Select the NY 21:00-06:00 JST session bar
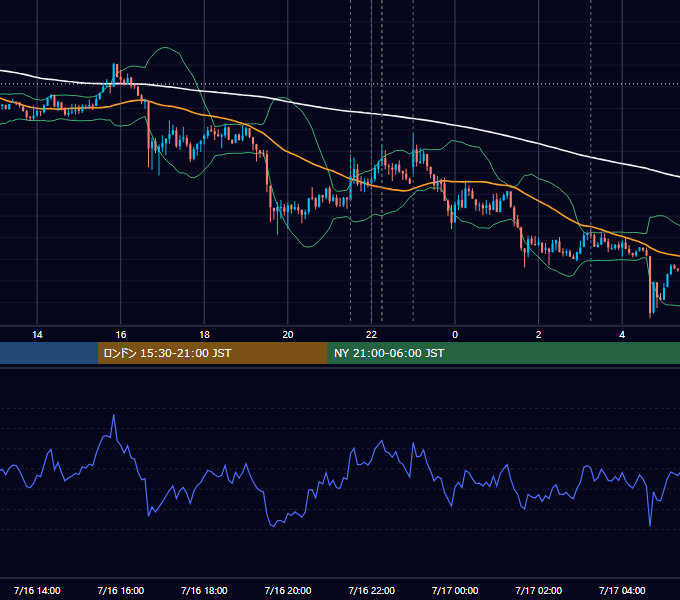This screenshot has height=600, width=680. click(503, 353)
